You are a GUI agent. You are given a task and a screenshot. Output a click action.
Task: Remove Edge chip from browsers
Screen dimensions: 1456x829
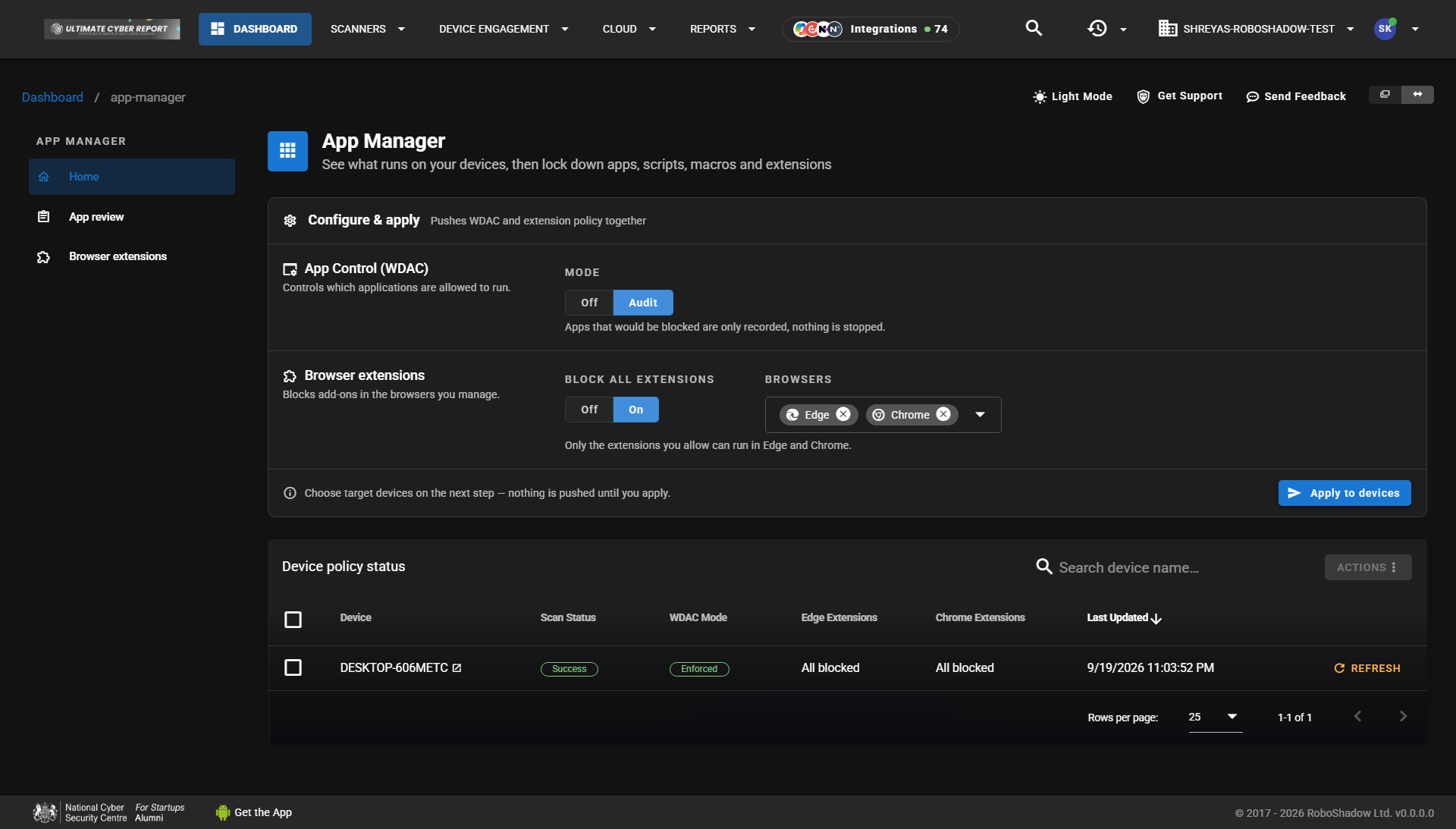tap(843, 414)
